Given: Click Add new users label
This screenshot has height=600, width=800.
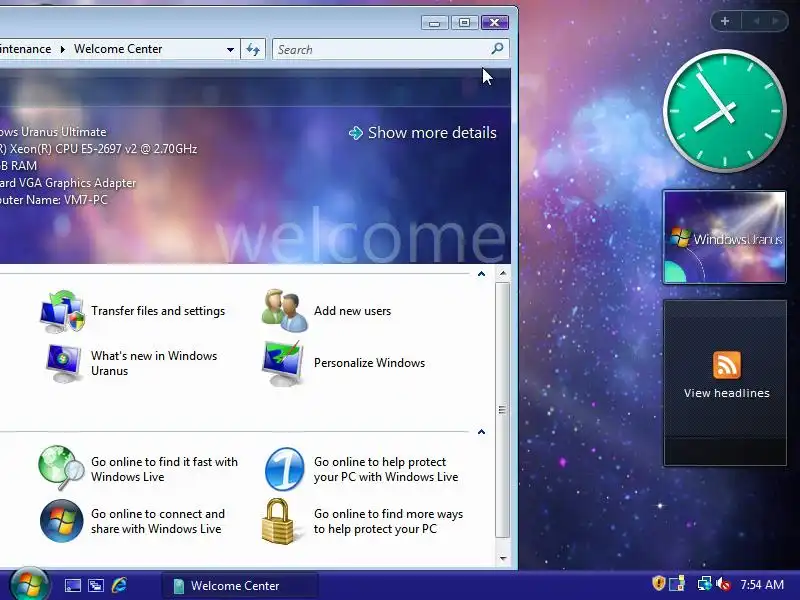Looking at the screenshot, I should click(353, 311).
